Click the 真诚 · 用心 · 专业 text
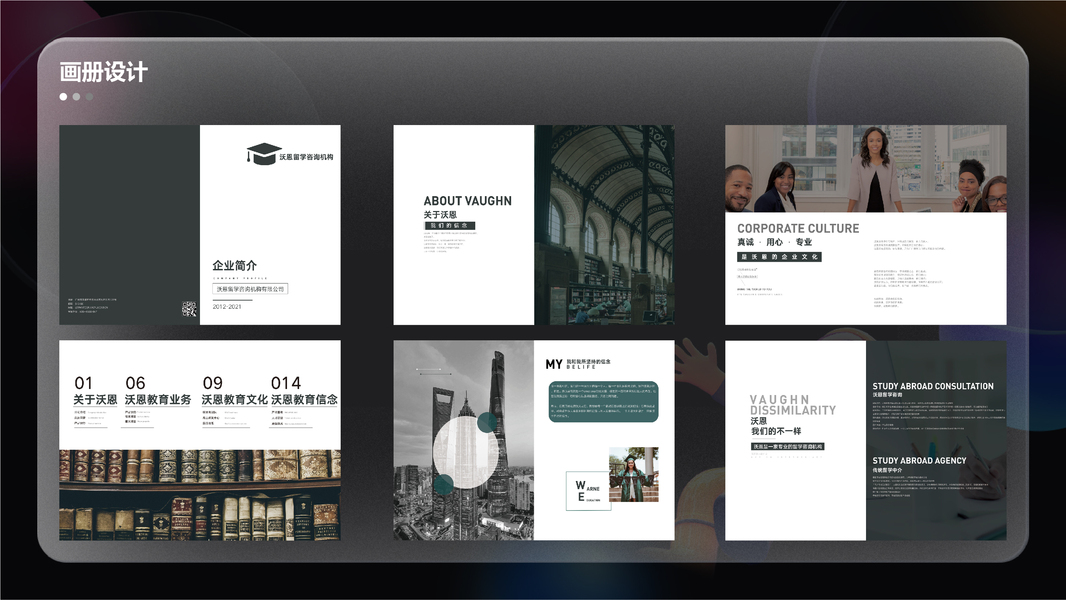This screenshot has width=1066, height=600. click(x=774, y=242)
